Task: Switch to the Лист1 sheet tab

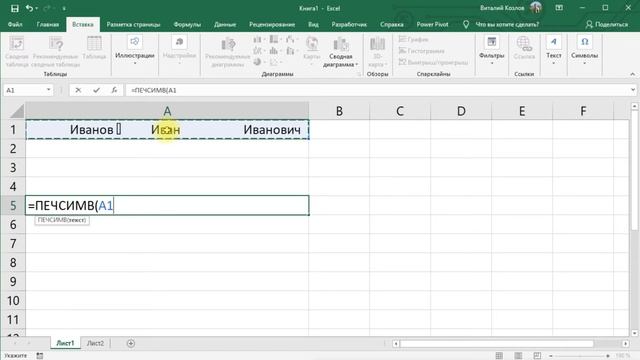Action: (x=65, y=343)
